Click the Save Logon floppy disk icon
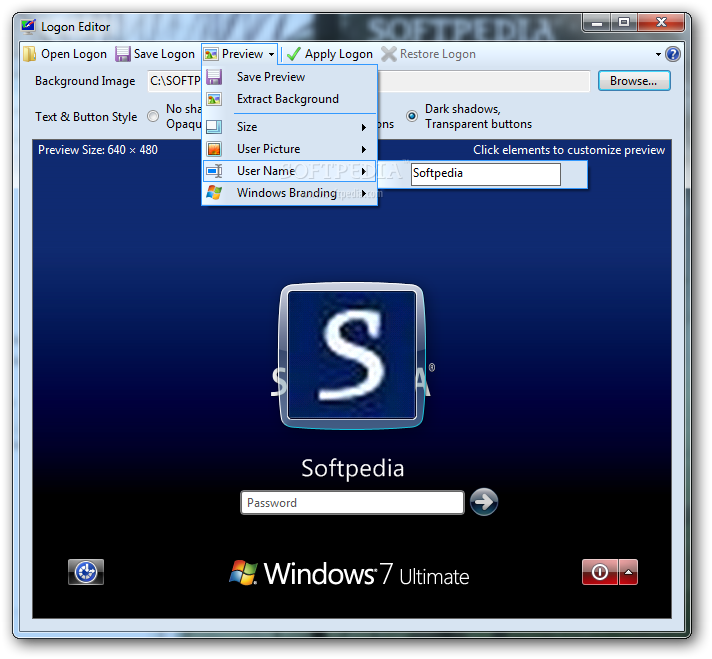 tap(123, 54)
